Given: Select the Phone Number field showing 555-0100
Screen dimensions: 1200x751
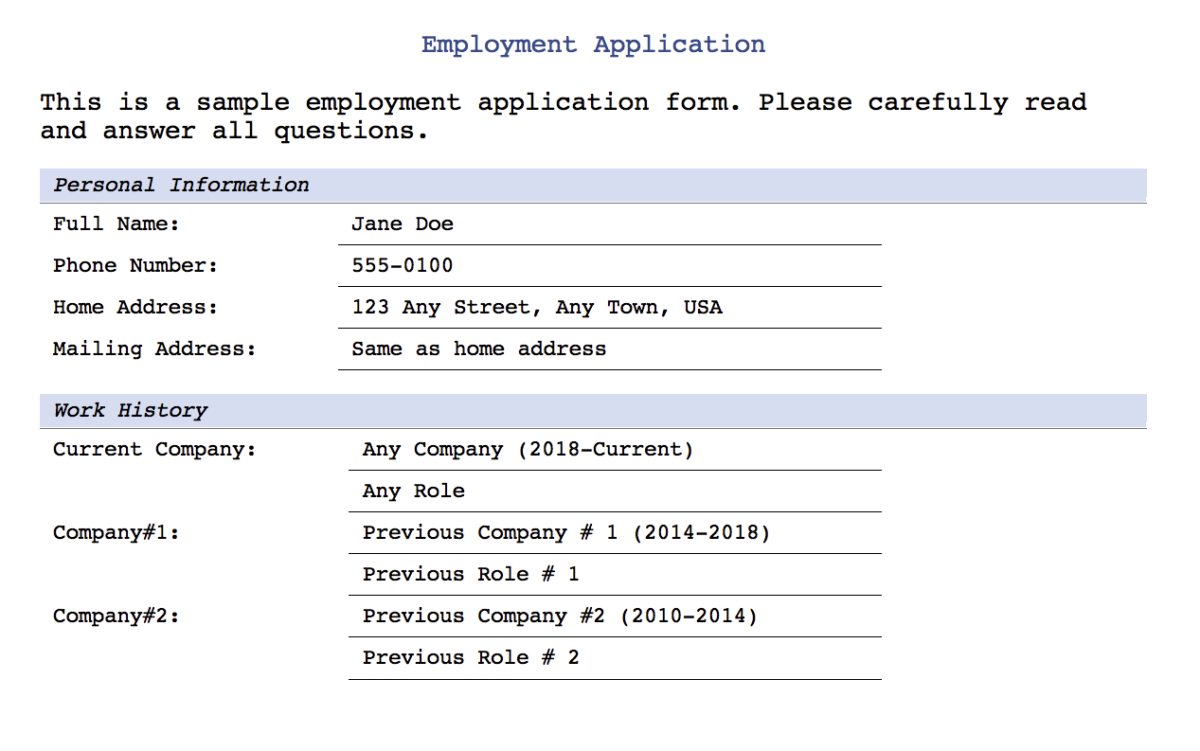Looking at the screenshot, I should click(610, 266).
